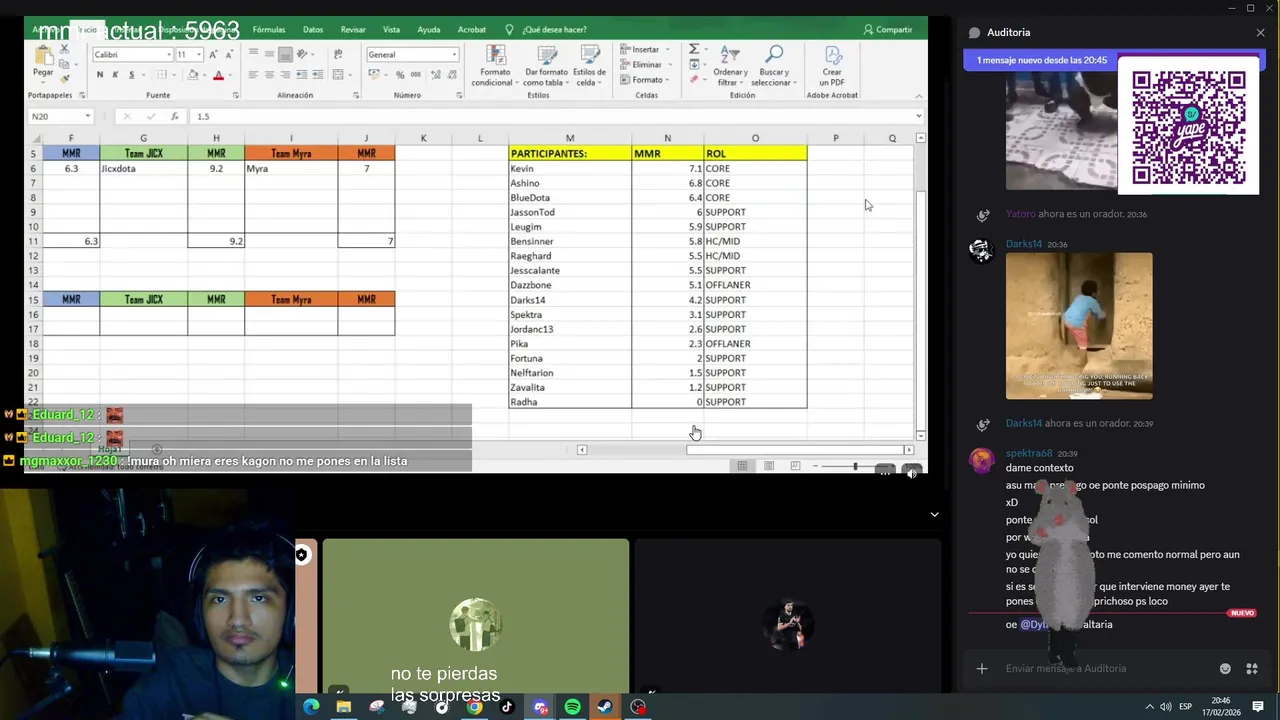
Task: Click ¿Qué desea hacer? search box
Action: point(554,30)
